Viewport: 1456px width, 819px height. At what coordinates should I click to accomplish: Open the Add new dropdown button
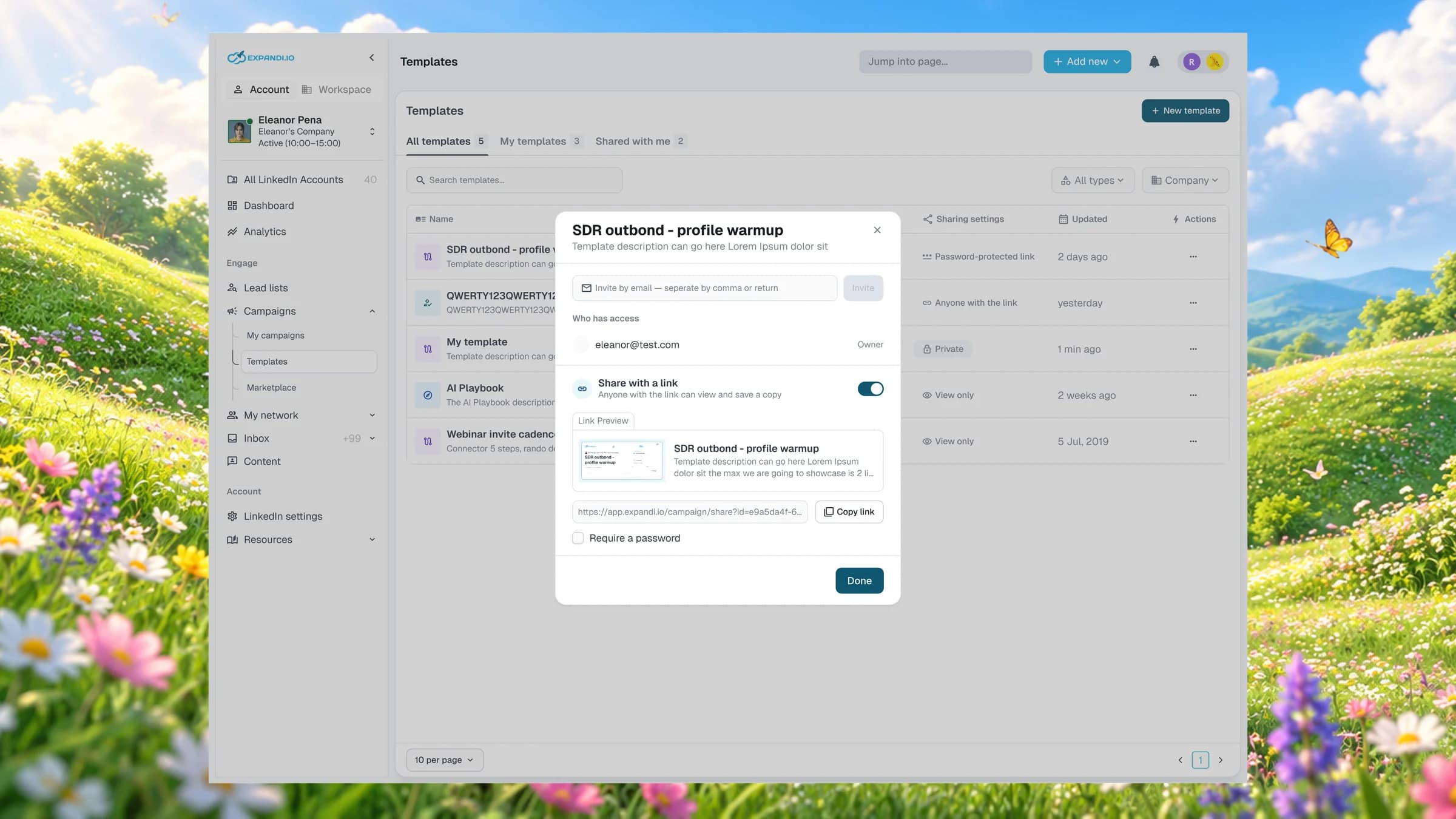[1087, 62]
